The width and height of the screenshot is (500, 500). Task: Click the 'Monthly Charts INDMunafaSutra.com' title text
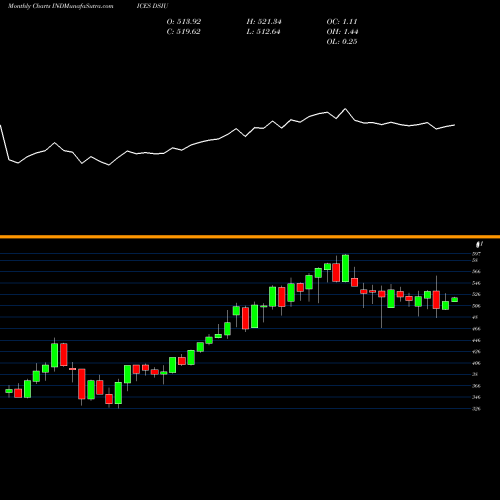tap(60, 6)
